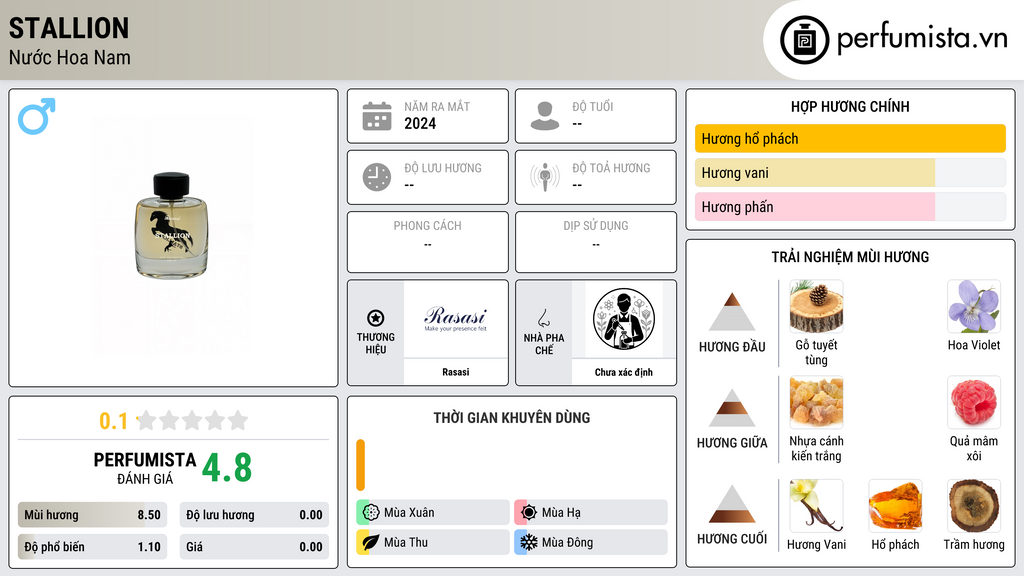Select the Hổ phách amber note image
The height and width of the screenshot is (576, 1024).
point(895,506)
